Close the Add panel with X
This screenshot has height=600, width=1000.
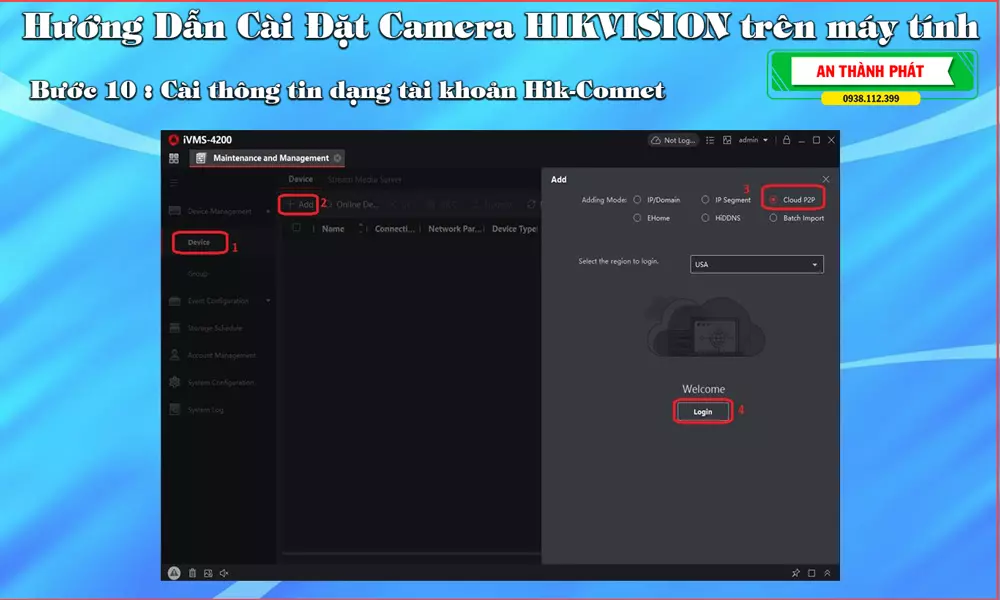(826, 180)
